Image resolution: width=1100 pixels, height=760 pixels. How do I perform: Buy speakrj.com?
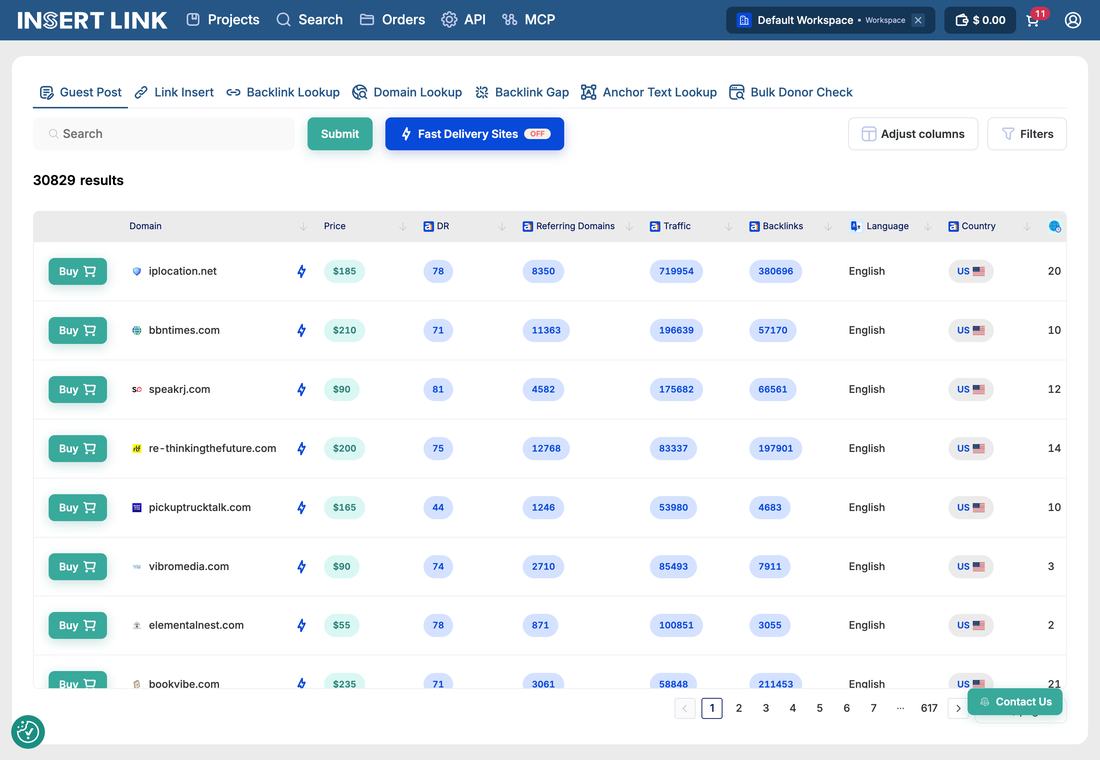[77, 389]
